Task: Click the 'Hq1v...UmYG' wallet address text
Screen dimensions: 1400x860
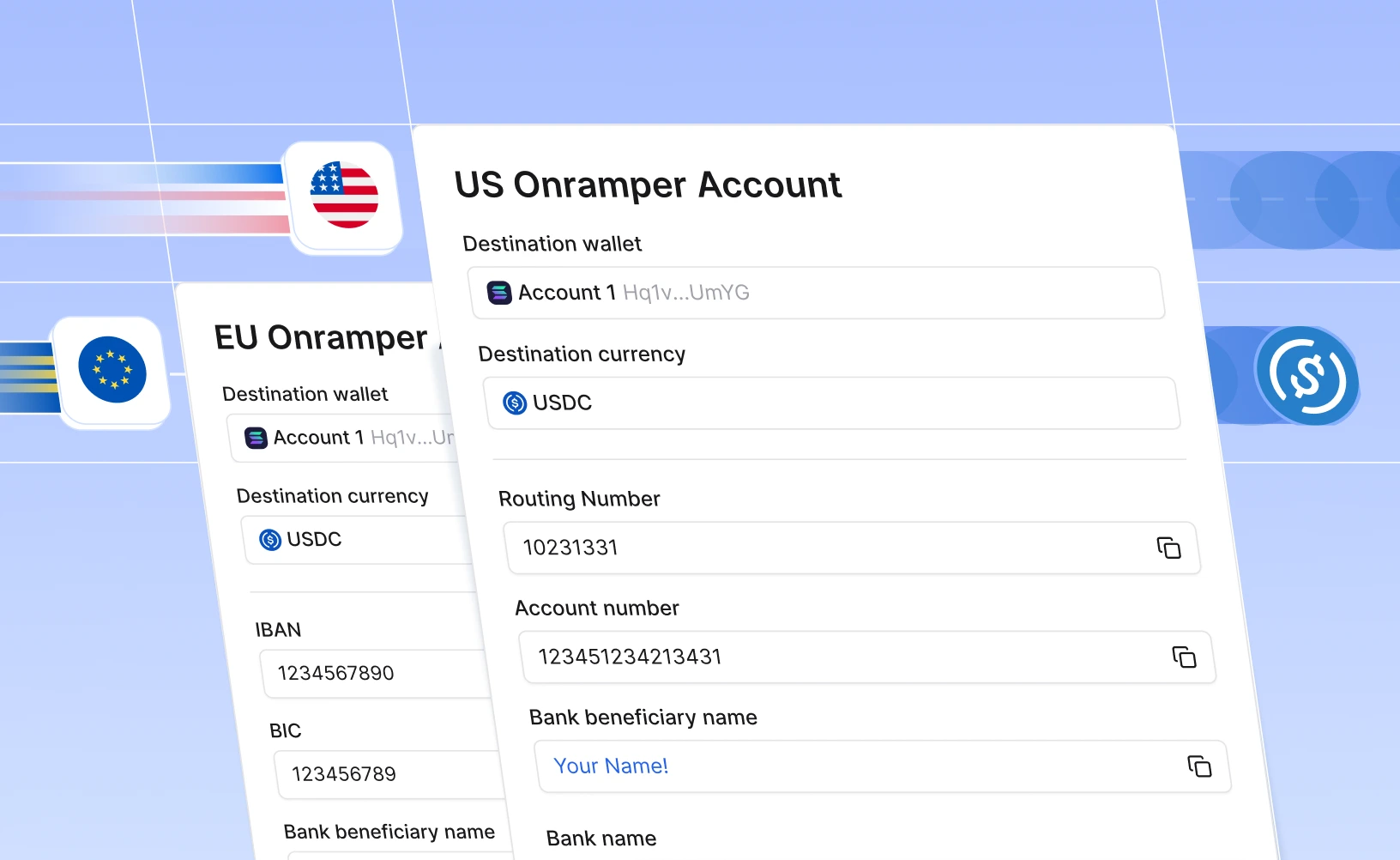Action: coord(686,293)
